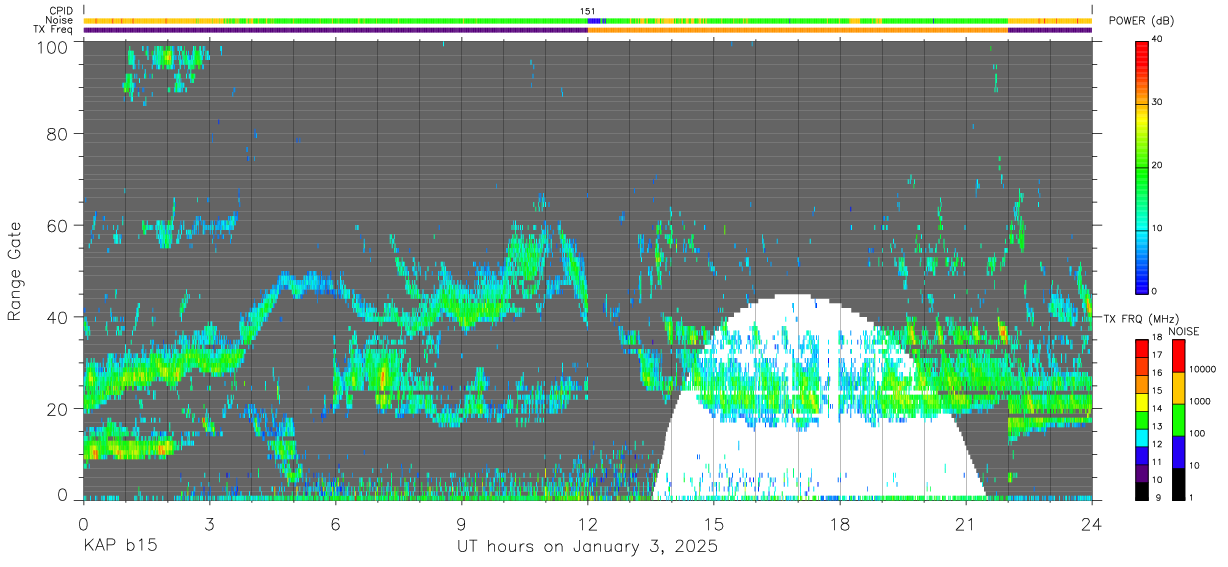Click the Noise row label at the top left
The width and height of the screenshot is (1228, 567).
pos(60,20)
